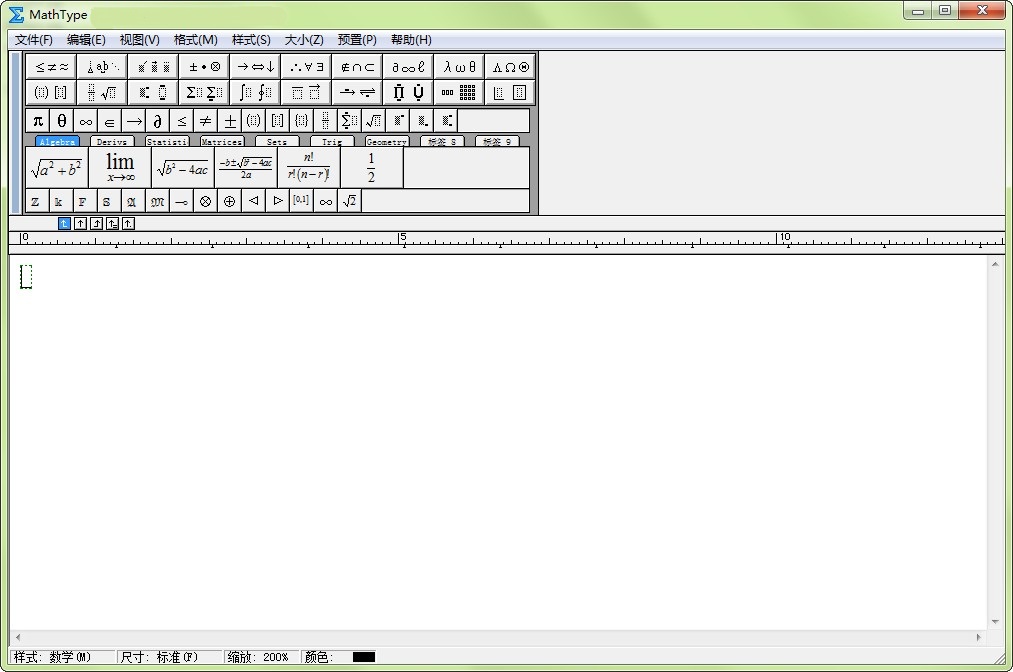Open the subscript and superscript templates palette
1013x672 pixels.
coord(153,92)
